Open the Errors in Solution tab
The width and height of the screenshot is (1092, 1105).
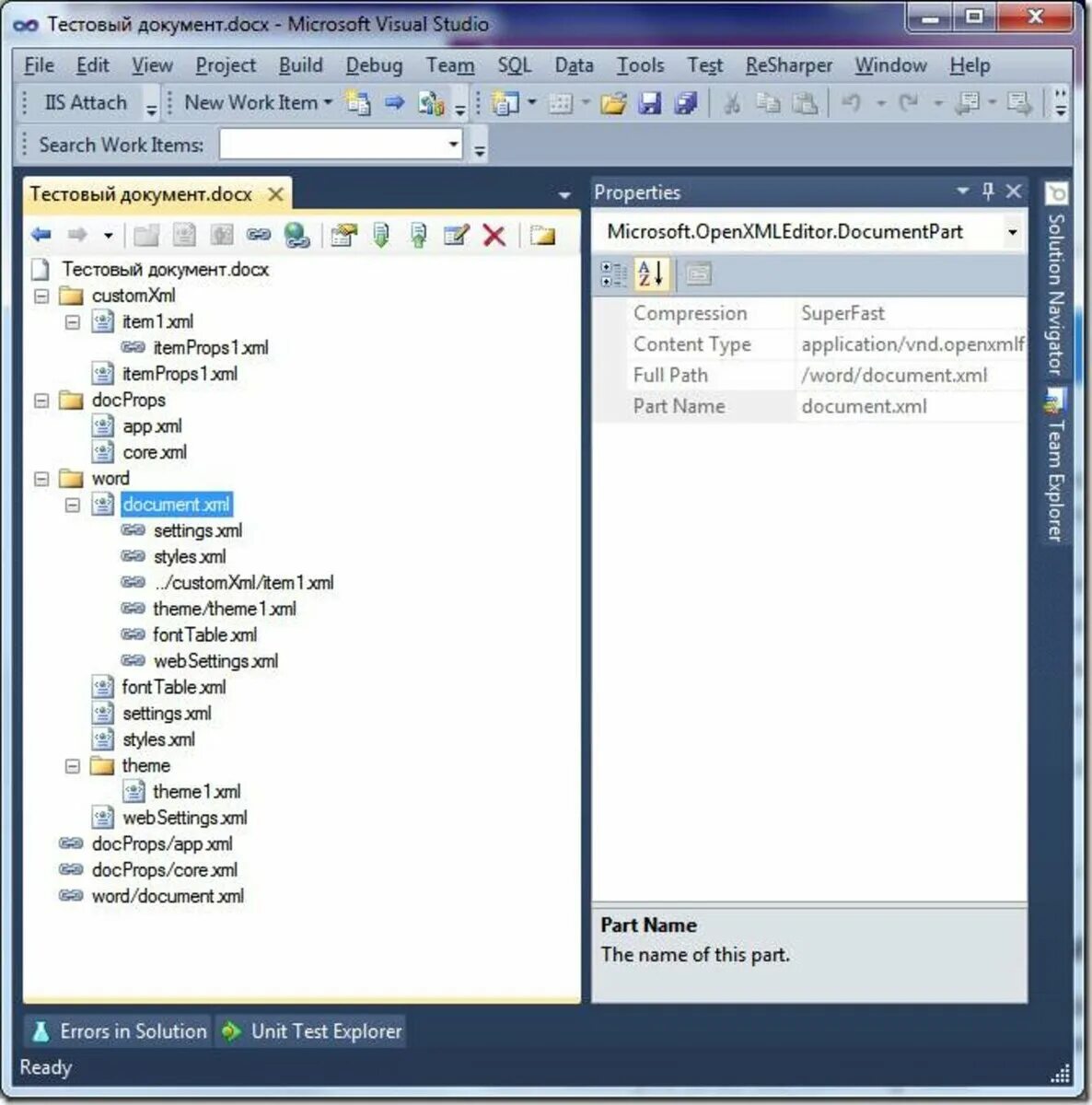coord(119,1031)
